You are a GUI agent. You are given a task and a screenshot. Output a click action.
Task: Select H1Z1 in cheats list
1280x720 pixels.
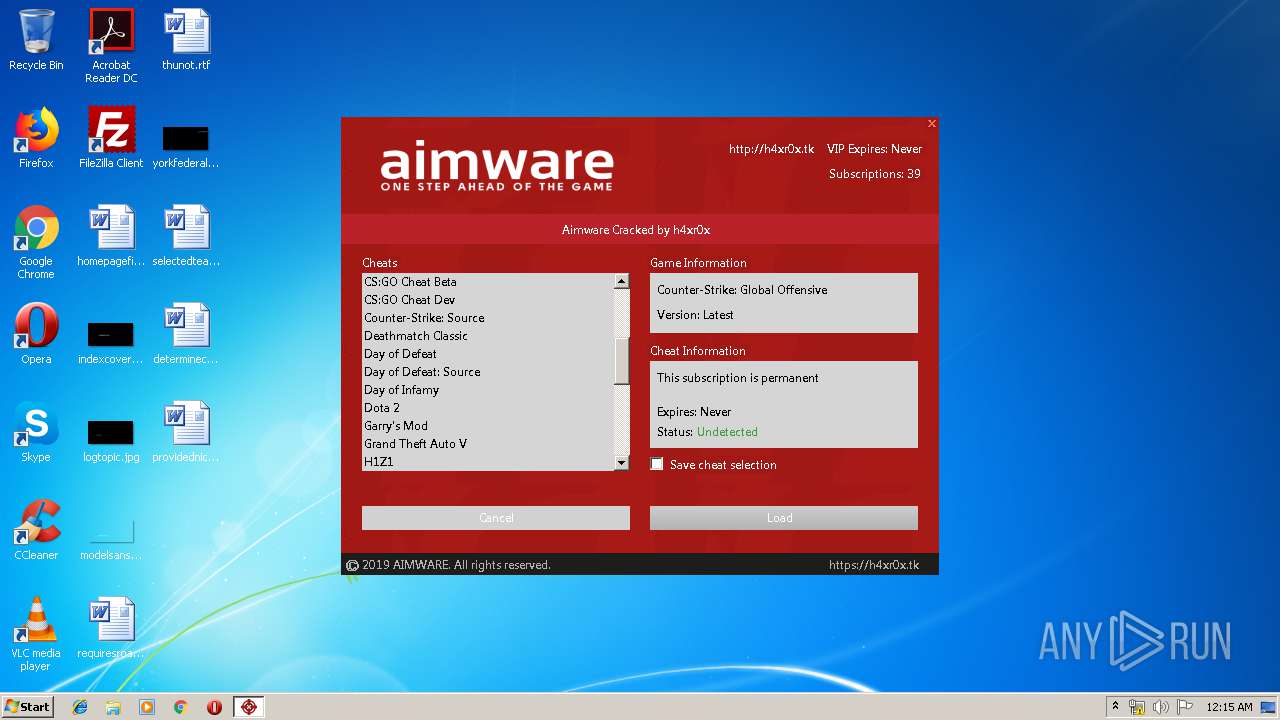coord(488,462)
